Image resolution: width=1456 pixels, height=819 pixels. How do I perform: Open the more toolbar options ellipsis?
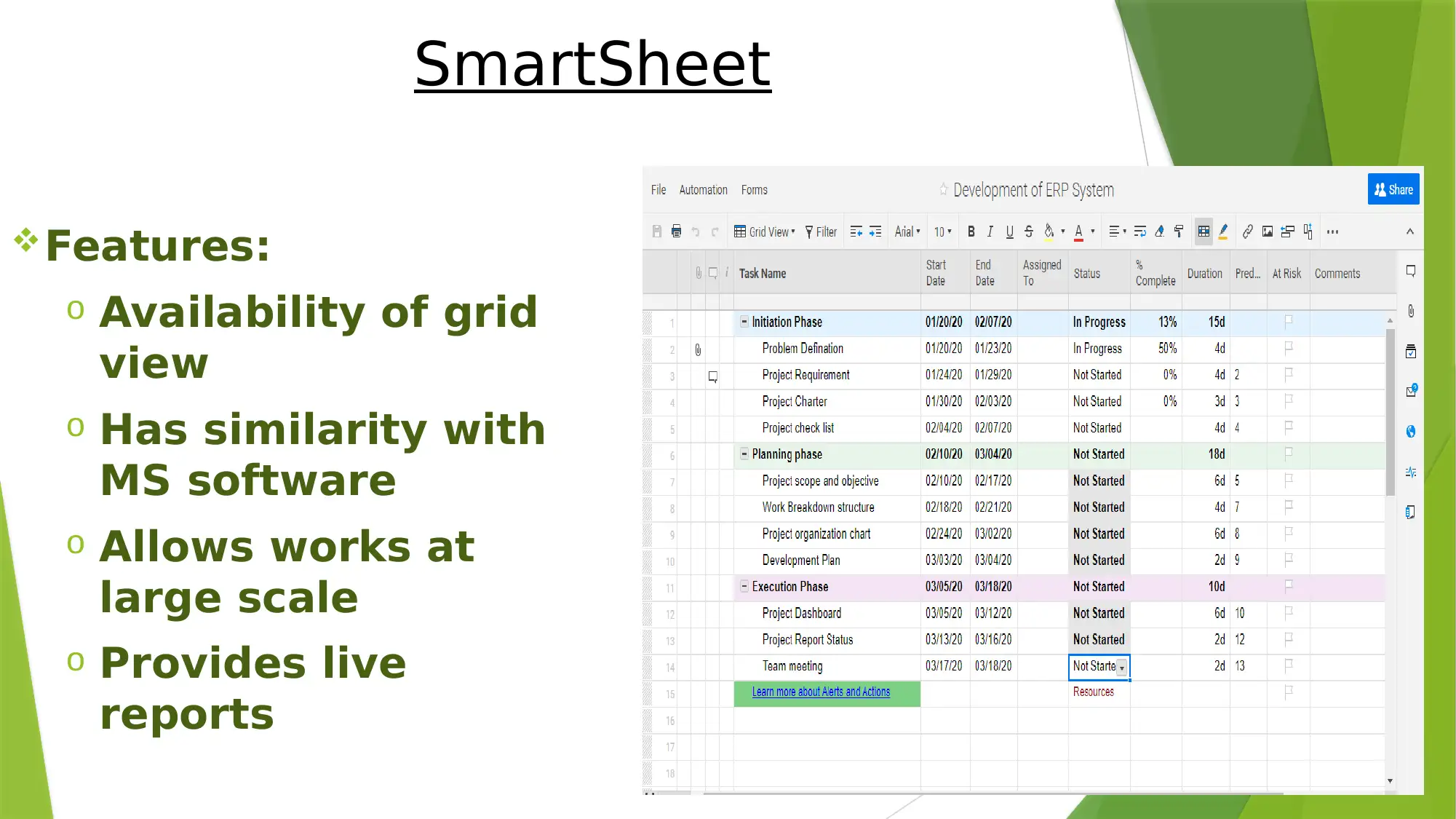coord(1332,232)
